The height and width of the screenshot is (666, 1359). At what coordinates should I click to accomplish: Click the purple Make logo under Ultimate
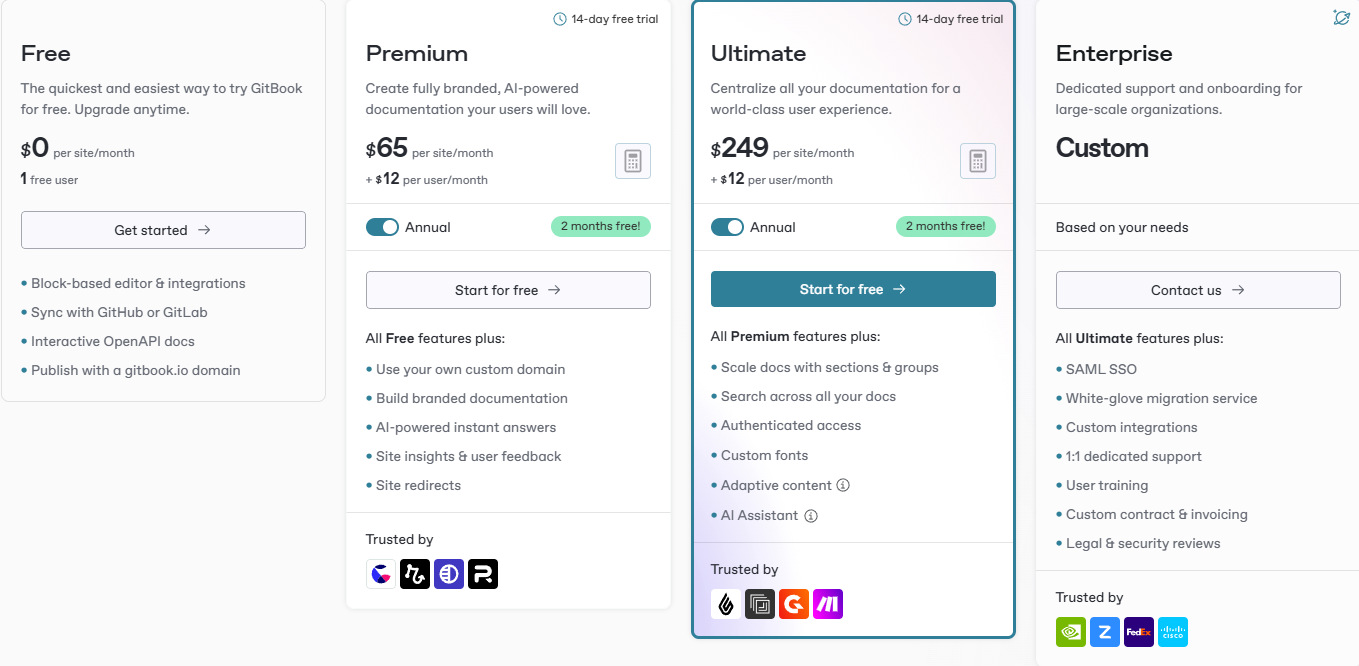(828, 604)
